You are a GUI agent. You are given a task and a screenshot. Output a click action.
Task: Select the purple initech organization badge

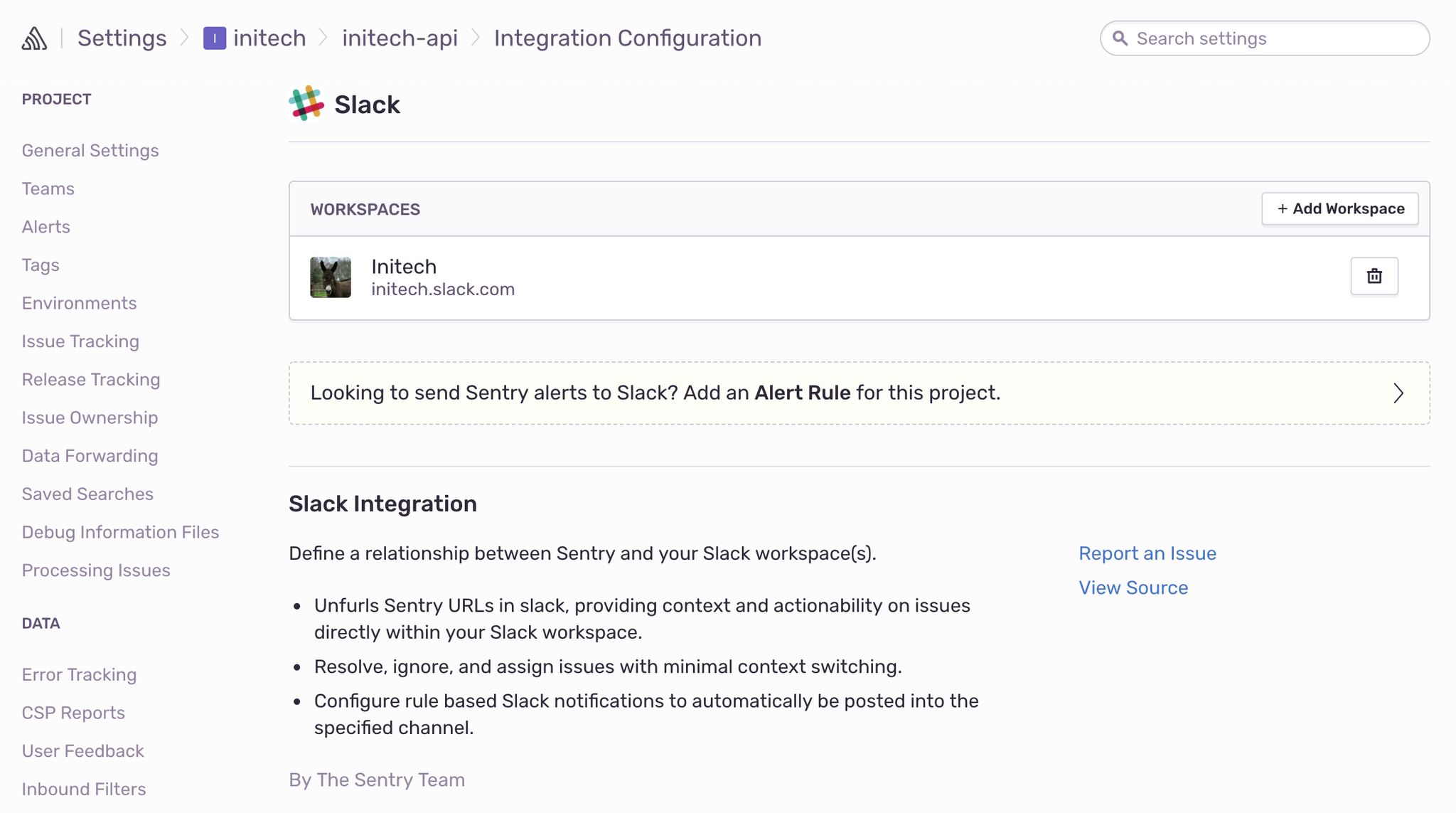click(x=214, y=38)
